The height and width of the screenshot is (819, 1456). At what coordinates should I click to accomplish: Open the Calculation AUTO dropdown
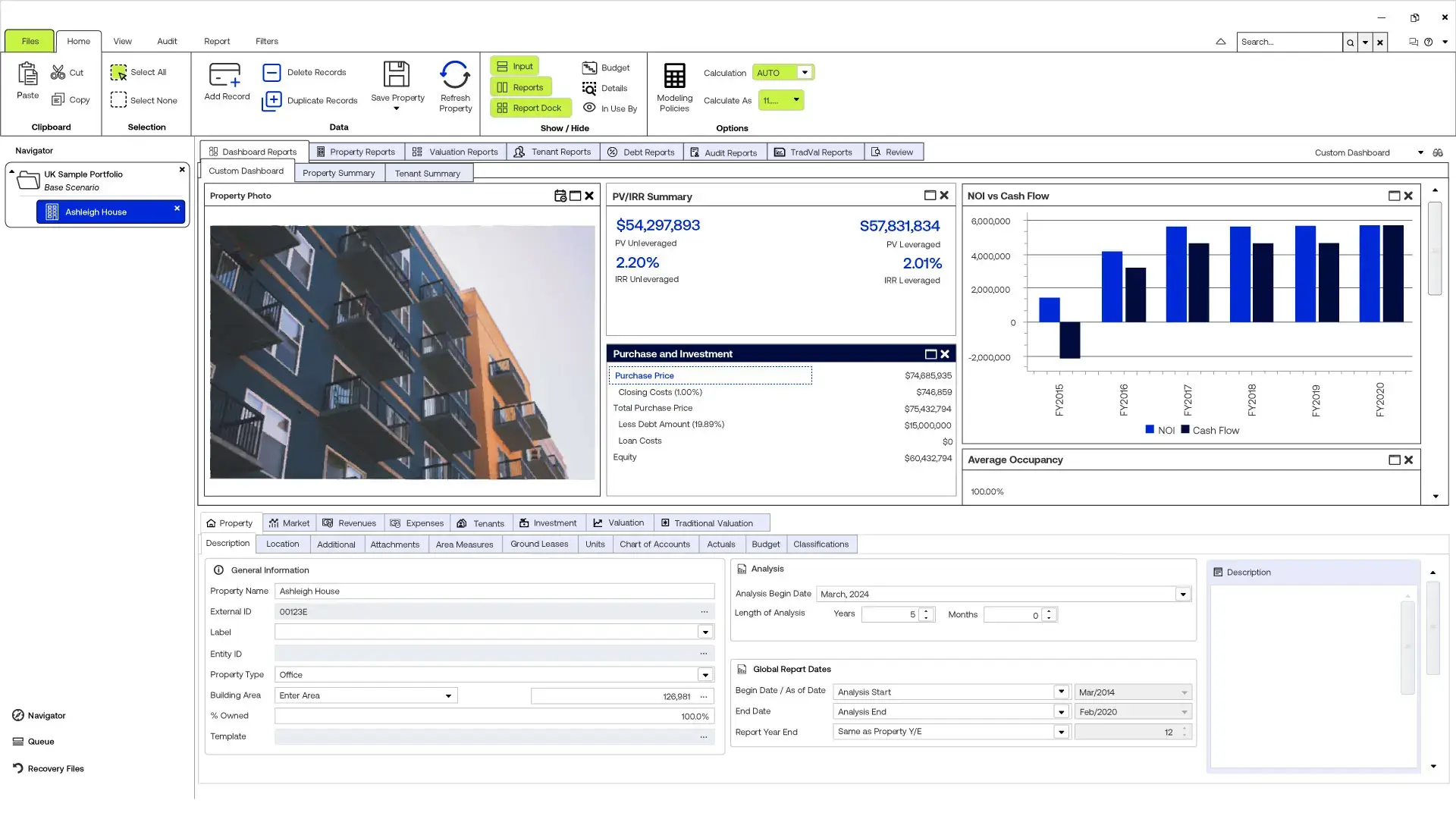[803, 72]
